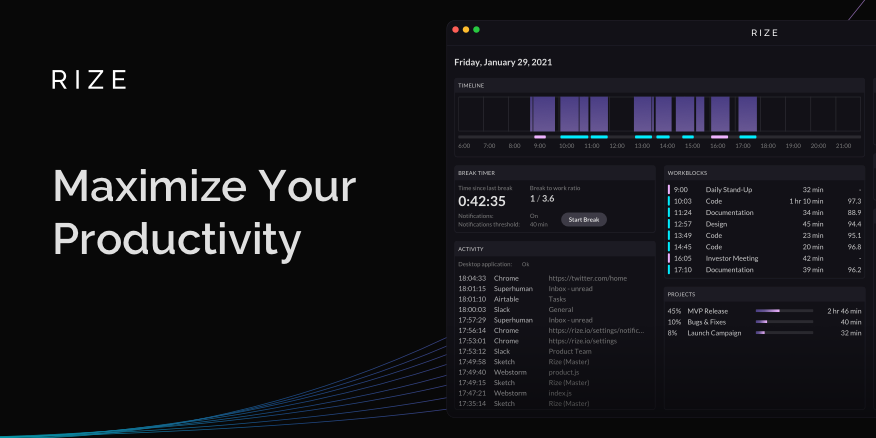Select the 11:24 Documentation workblock row

pos(764,212)
